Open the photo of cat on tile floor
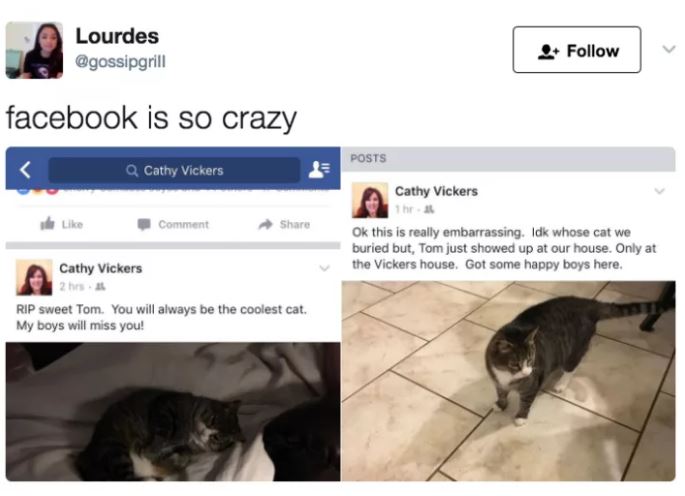The height and width of the screenshot is (496, 685). click(509, 381)
